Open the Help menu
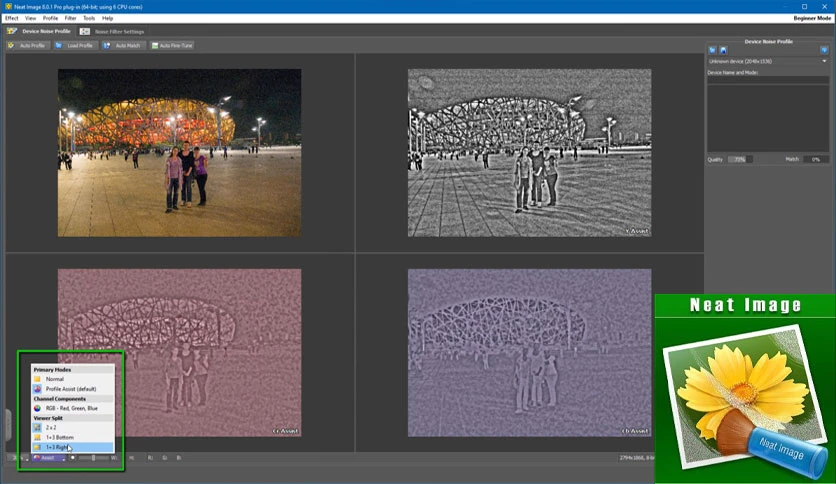This screenshot has width=836, height=484. coord(108,18)
